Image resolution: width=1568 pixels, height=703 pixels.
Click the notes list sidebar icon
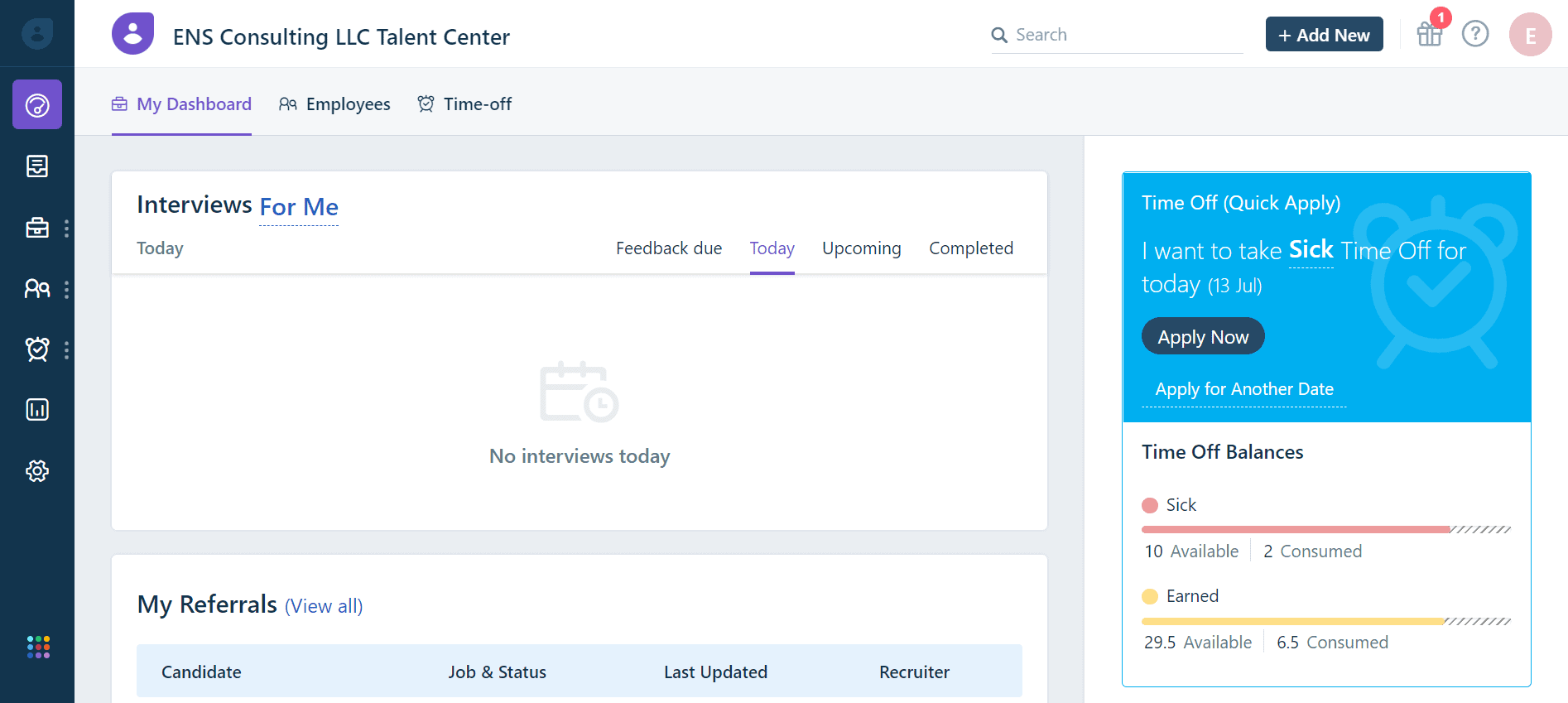coord(37,166)
